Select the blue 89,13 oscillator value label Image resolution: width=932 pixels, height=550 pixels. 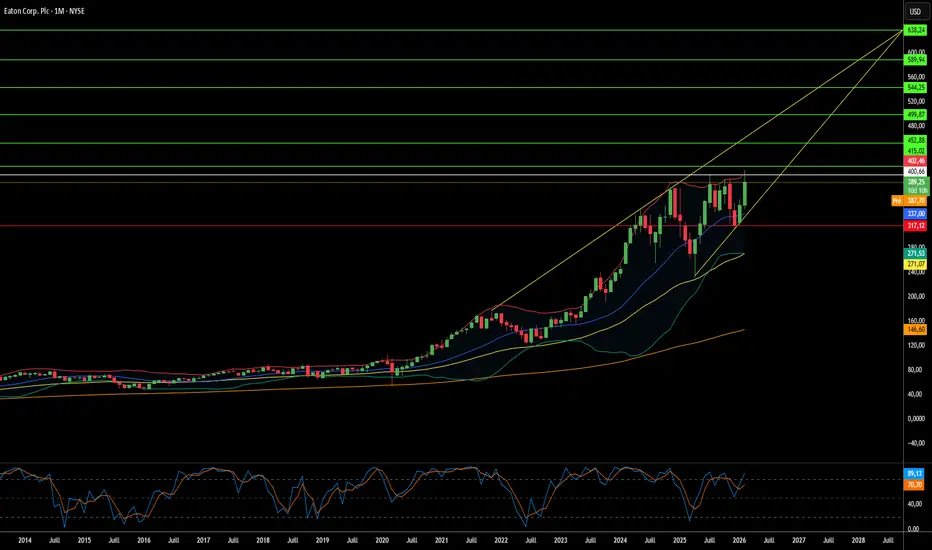point(914,474)
